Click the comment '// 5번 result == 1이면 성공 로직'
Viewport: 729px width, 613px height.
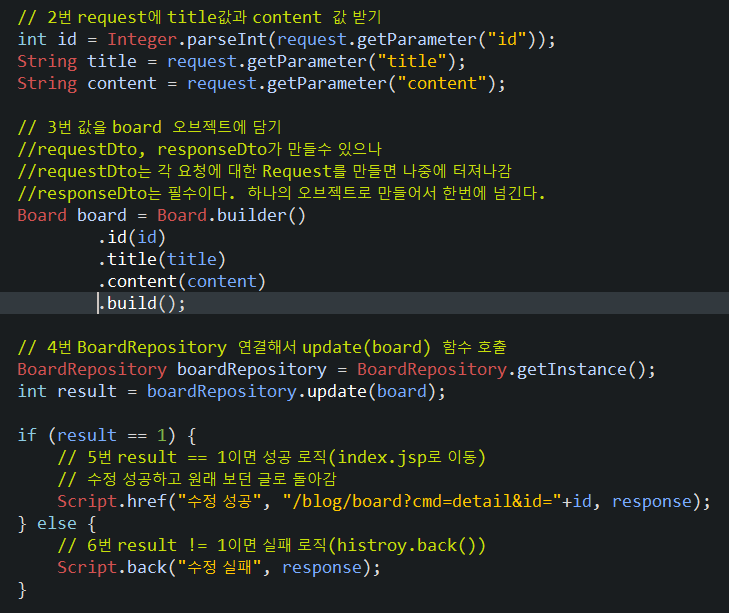click(272, 457)
